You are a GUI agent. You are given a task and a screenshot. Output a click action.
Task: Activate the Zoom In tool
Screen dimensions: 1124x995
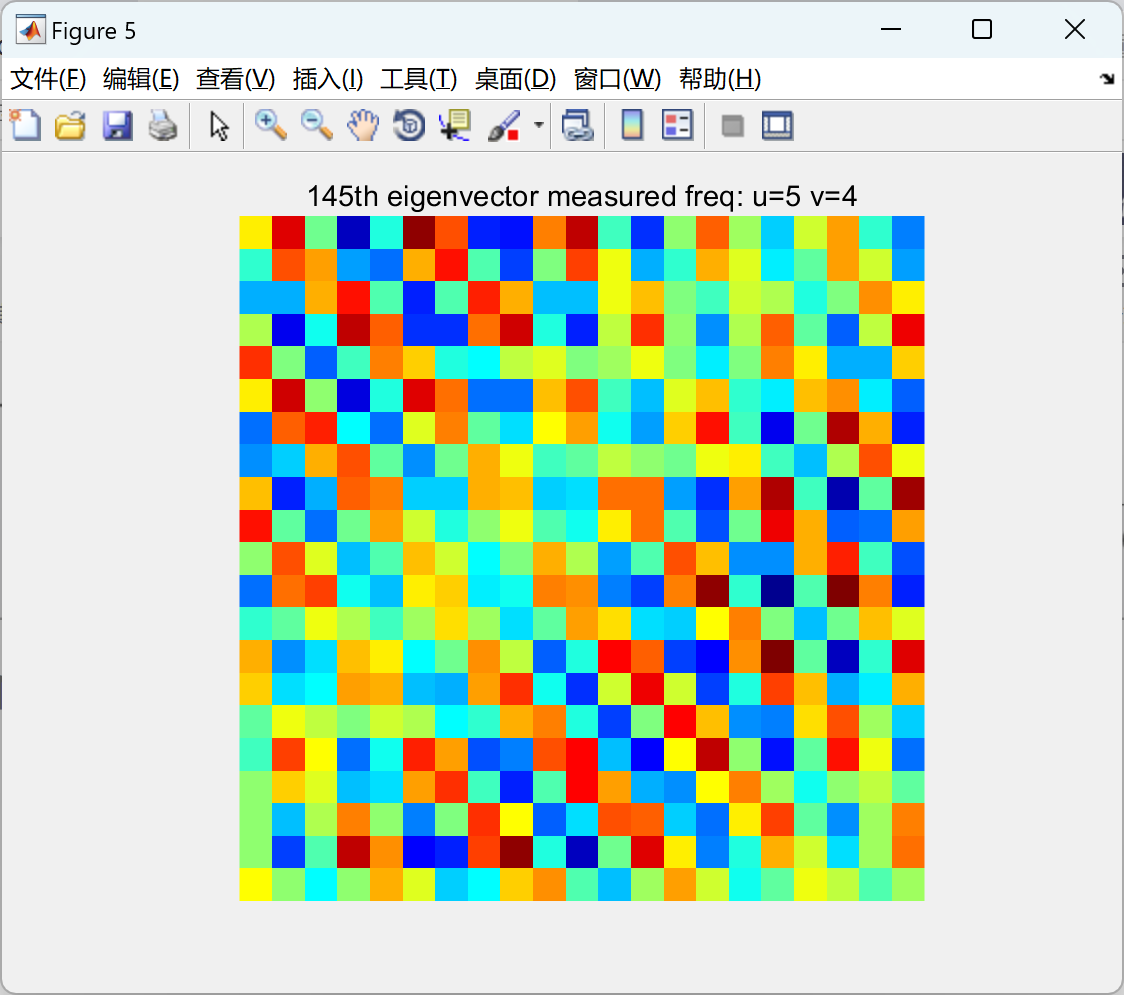coord(271,125)
